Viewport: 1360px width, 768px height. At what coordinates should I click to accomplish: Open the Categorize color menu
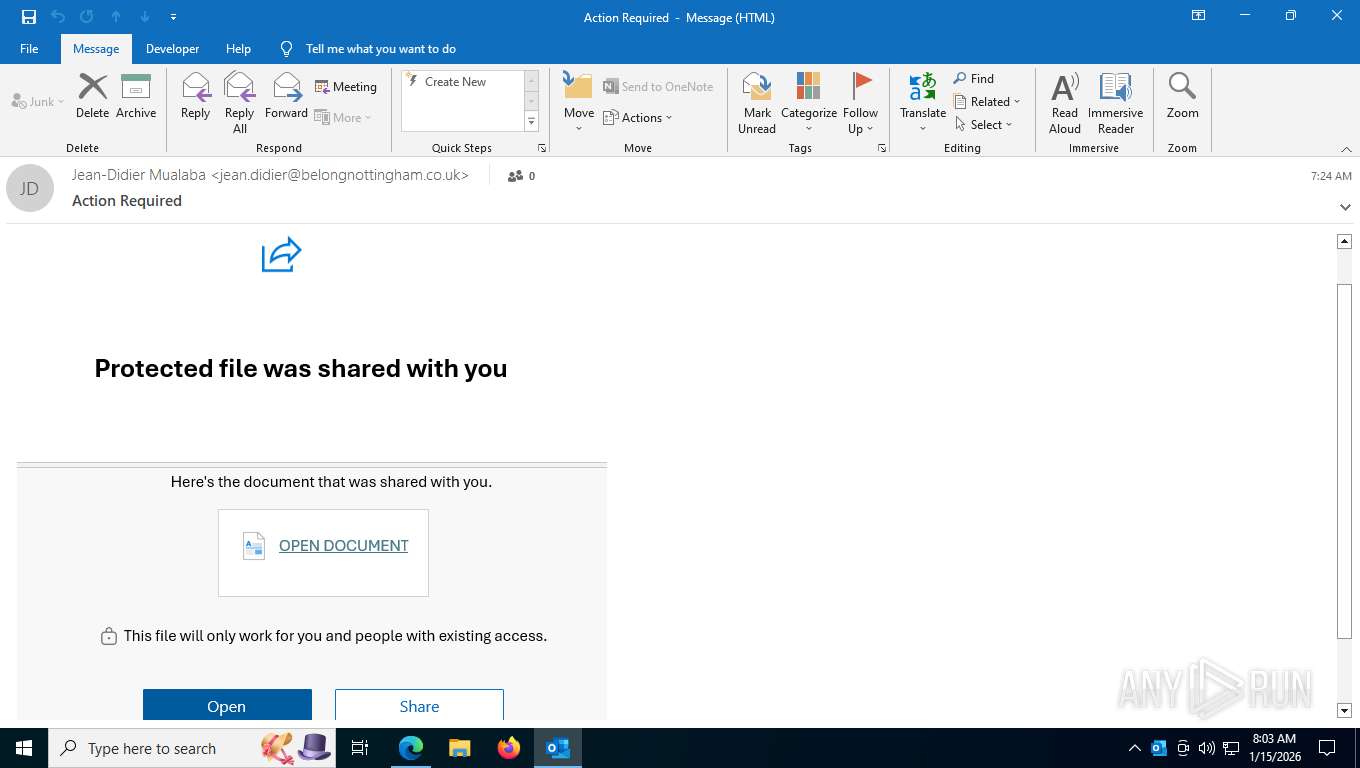click(809, 103)
